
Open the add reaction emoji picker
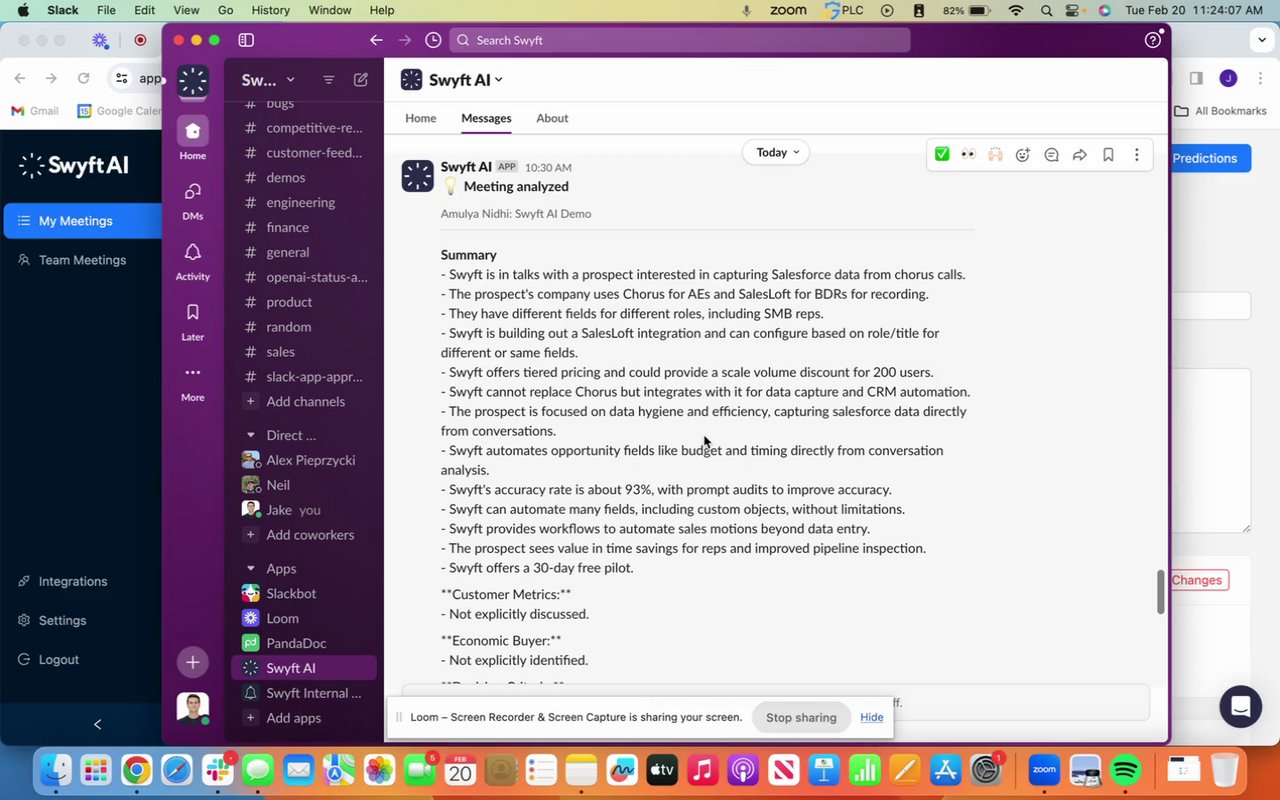point(1023,155)
